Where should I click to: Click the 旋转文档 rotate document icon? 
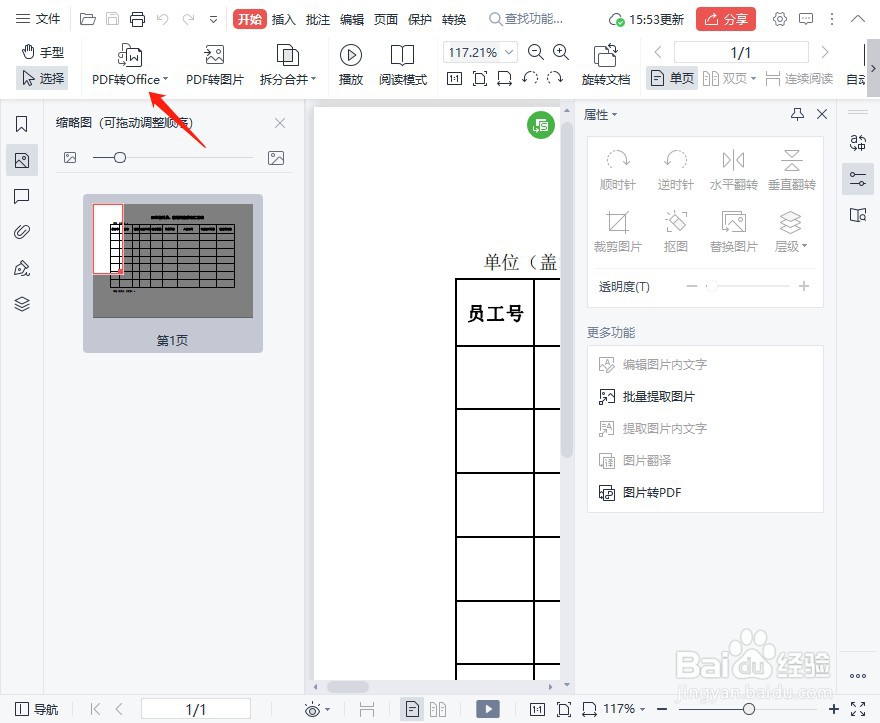[x=606, y=65]
